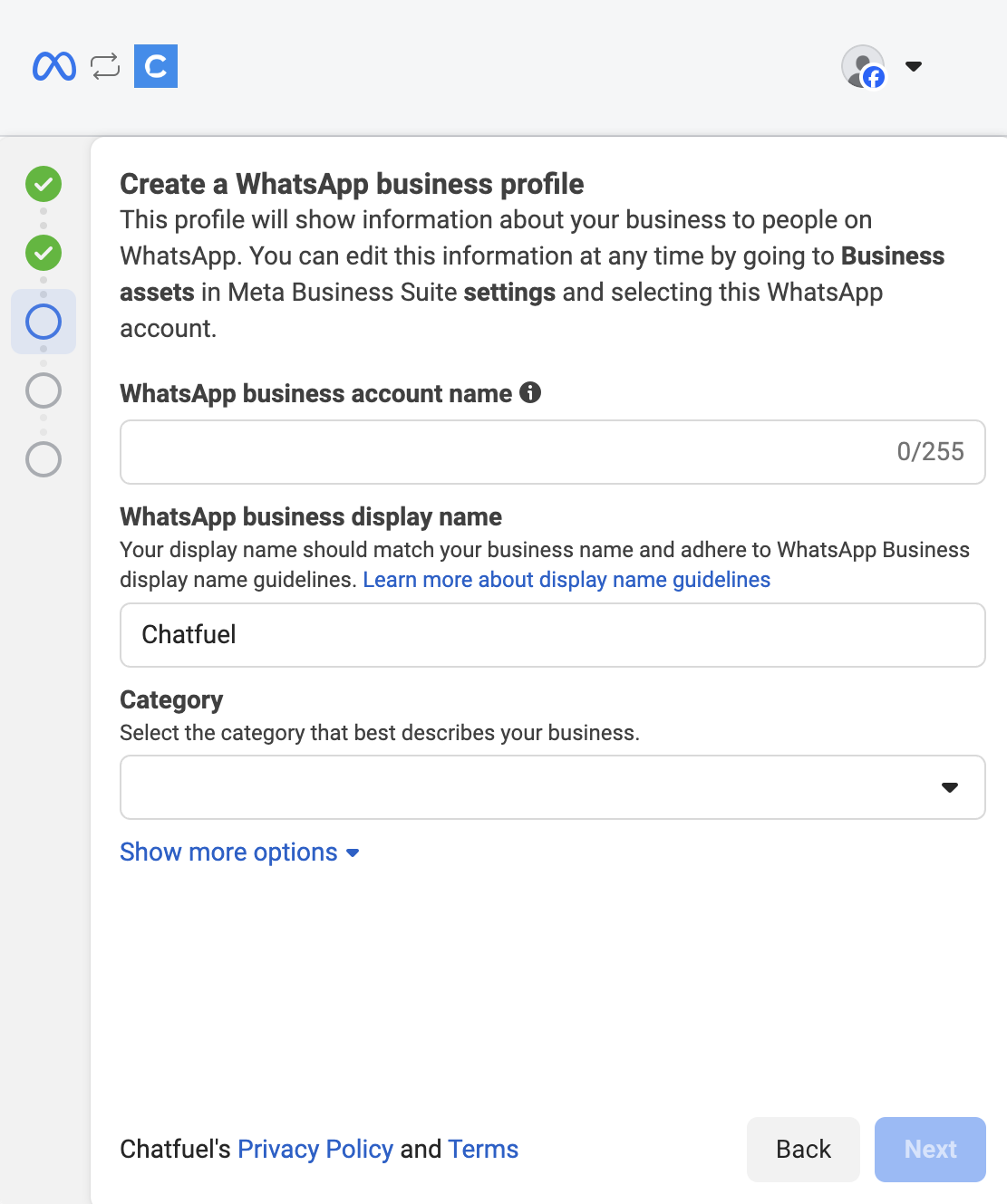The width and height of the screenshot is (1007, 1204).
Task: Click the display name field containing Chatfuel
Action: 553,635
